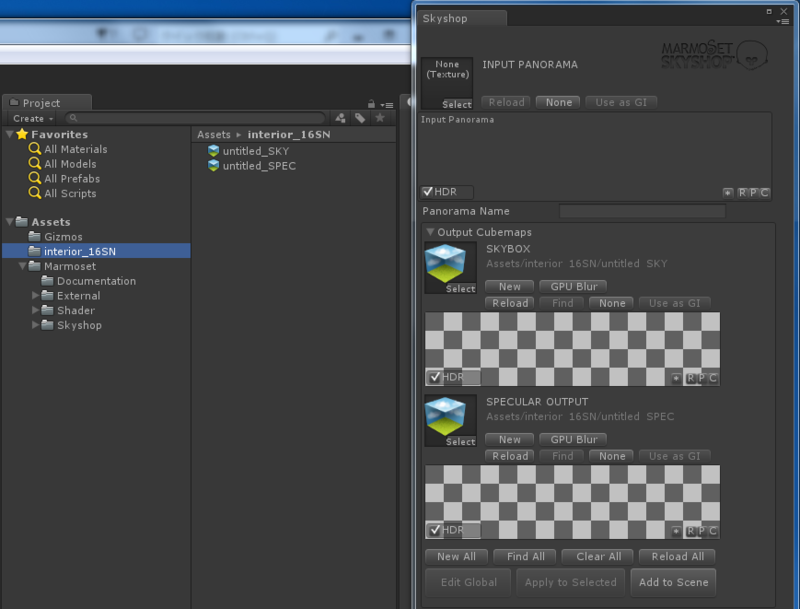Select All Models in Favorites
The width and height of the screenshot is (800, 609).
click(70, 164)
